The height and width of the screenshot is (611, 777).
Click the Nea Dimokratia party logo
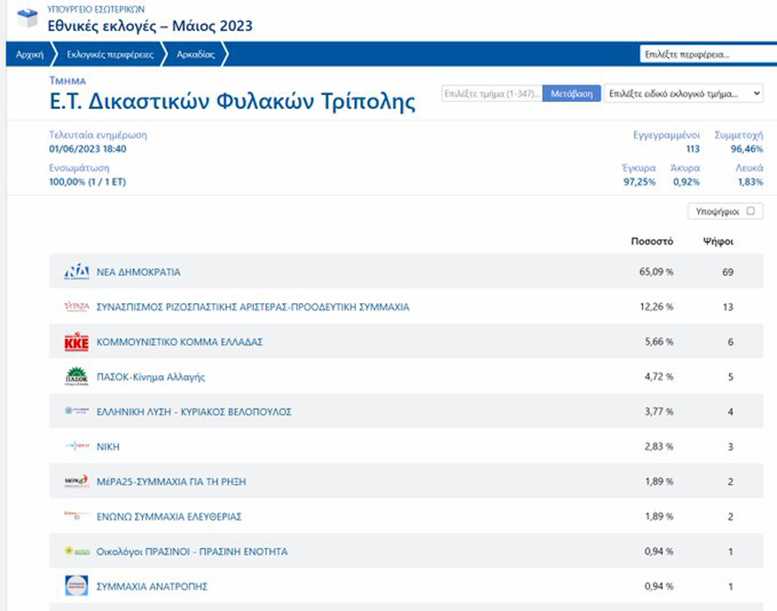77,272
